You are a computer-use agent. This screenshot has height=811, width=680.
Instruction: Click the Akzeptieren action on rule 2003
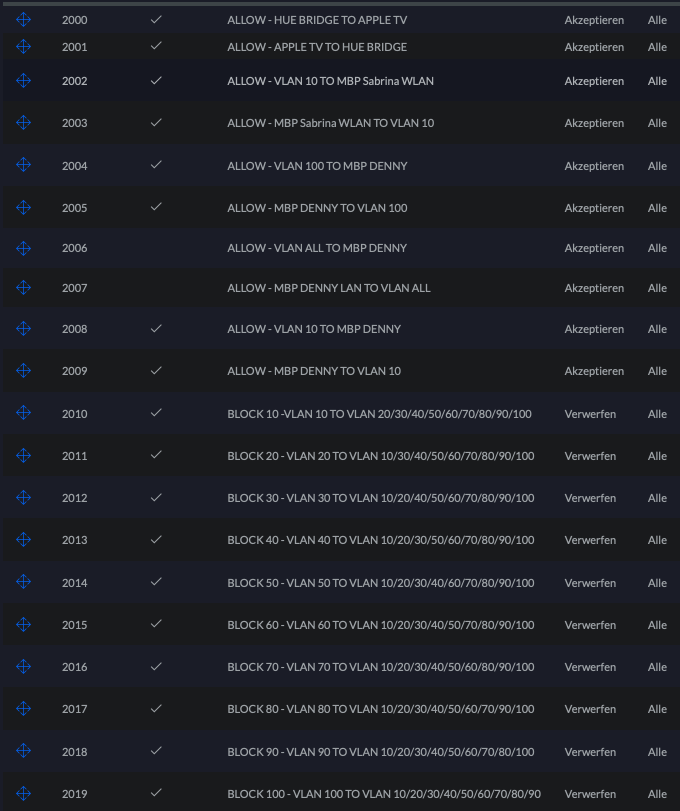pyautogui.click(x=594, y=123)
